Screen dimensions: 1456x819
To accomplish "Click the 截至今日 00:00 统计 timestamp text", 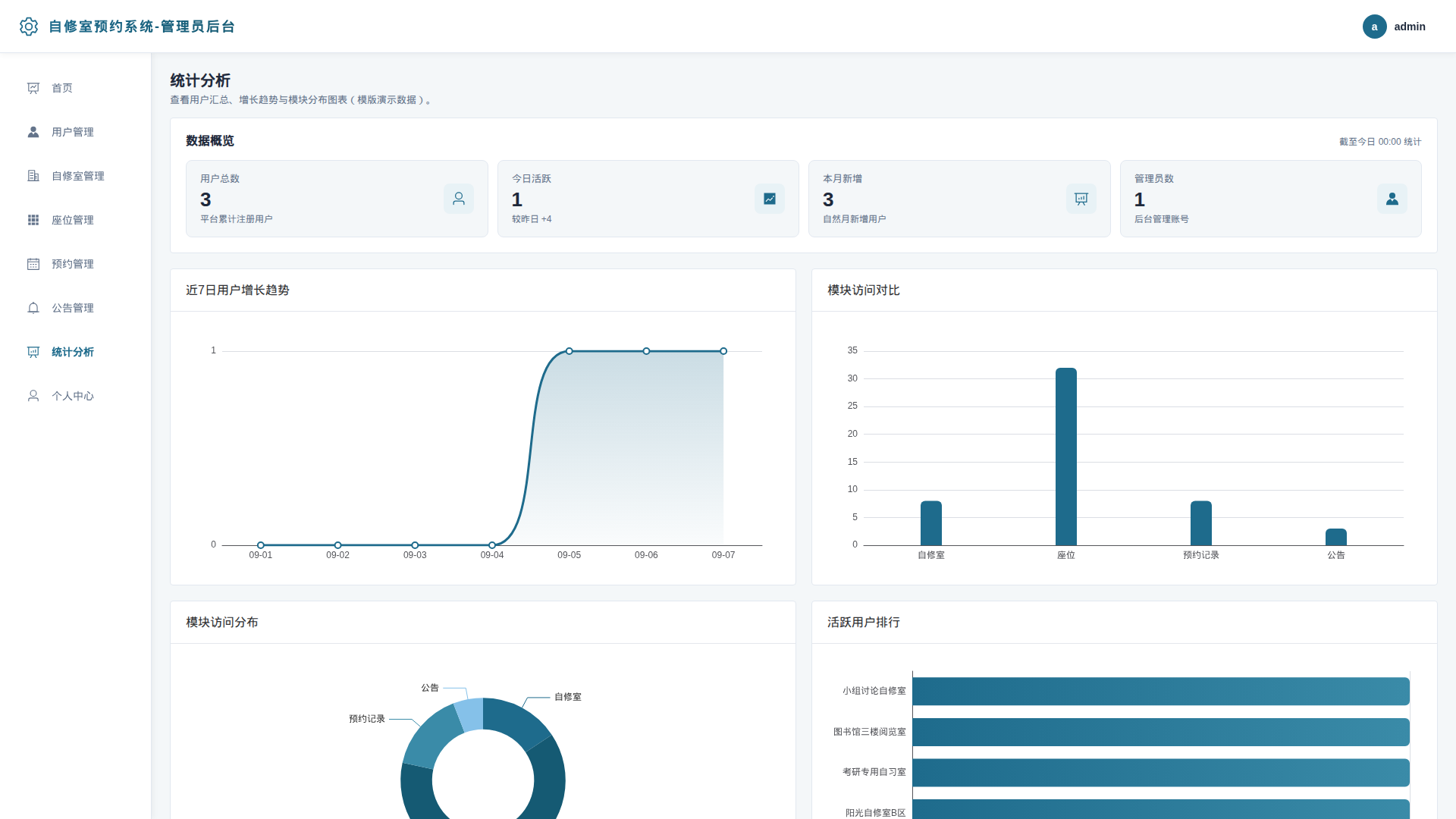I will [1380, 142].
